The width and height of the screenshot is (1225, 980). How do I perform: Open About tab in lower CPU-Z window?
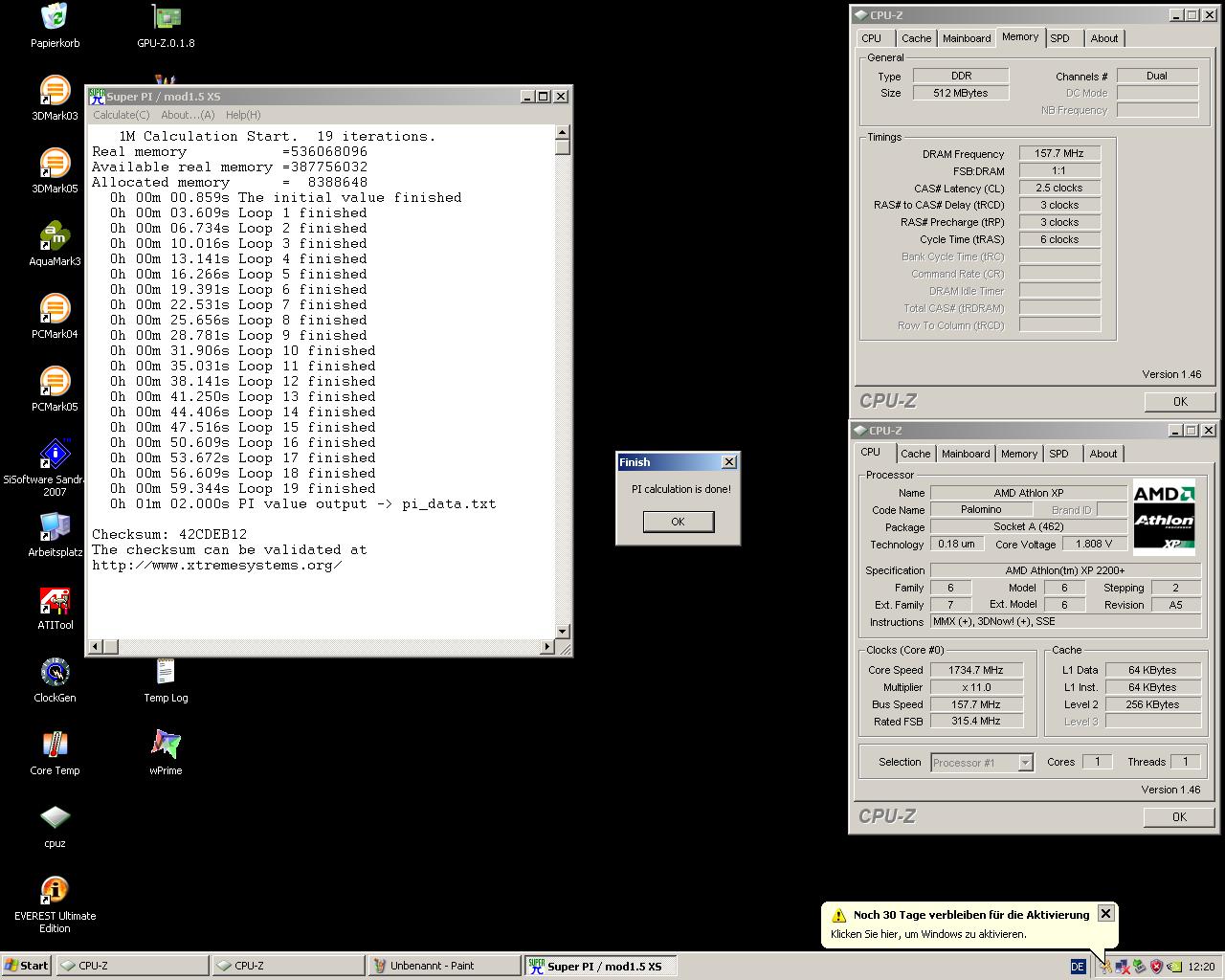pos(1102,454)
